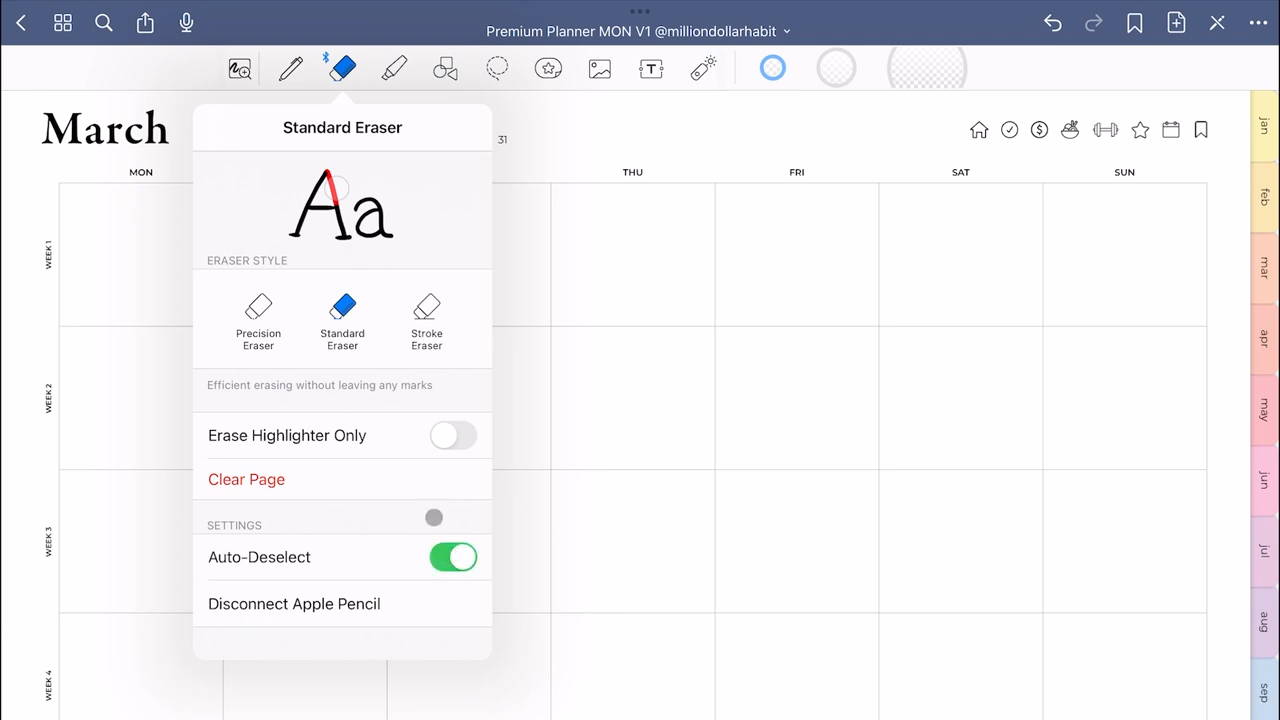This screenshot has height=720, width=1280.
Task: Select the laser pointer tool
Action: point(703,68)
